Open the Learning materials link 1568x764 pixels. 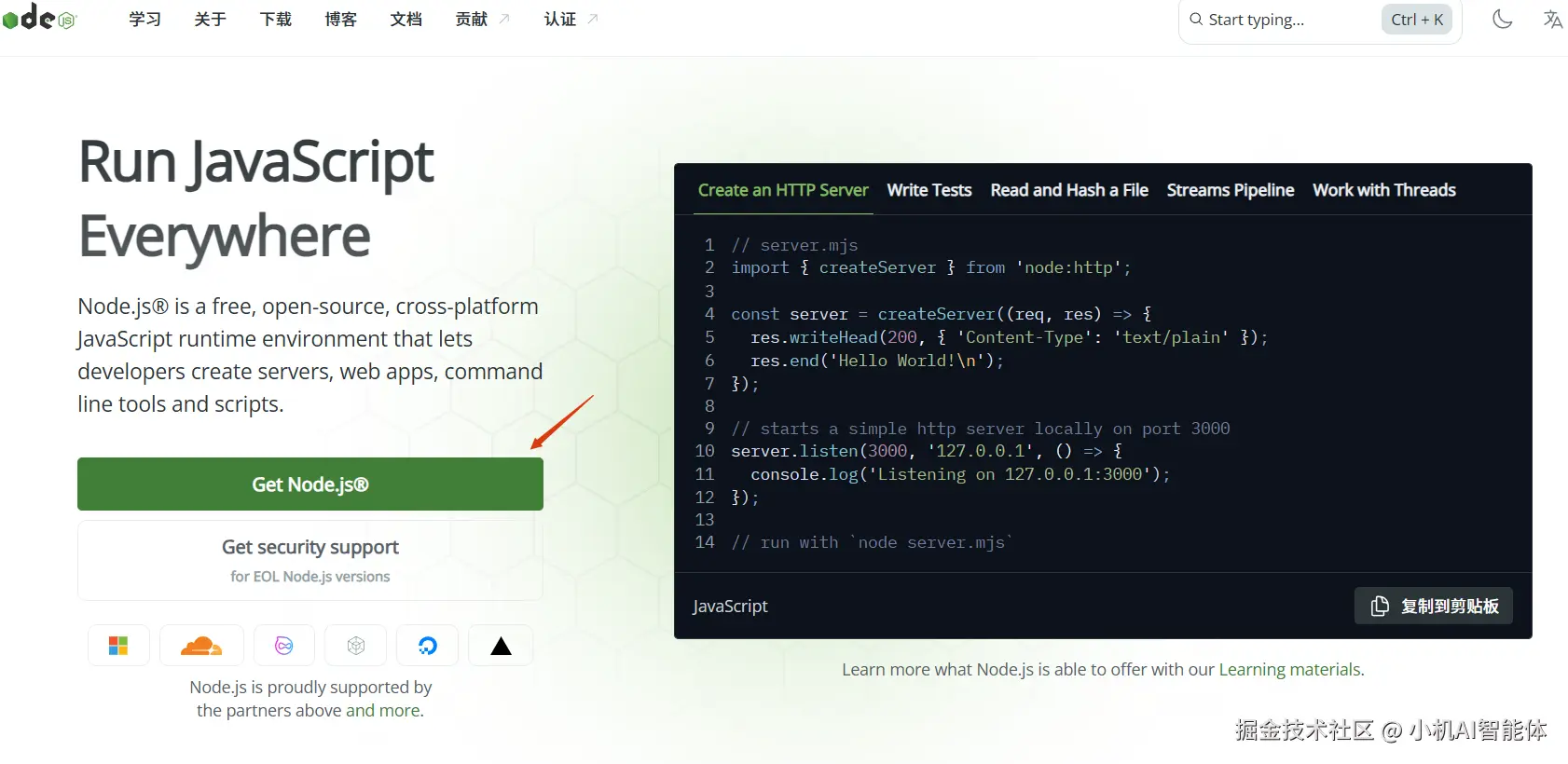1290,670
